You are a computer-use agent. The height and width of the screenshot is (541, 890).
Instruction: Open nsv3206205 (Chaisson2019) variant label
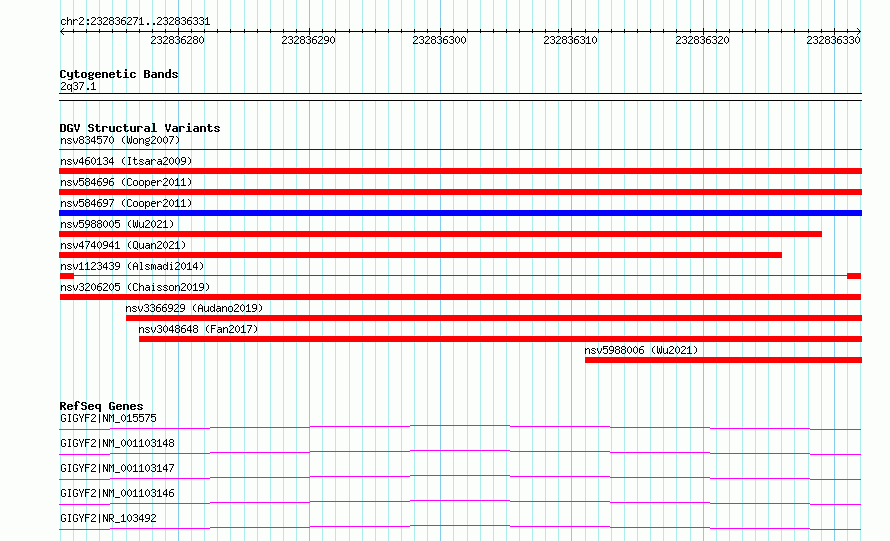(135, 287)
